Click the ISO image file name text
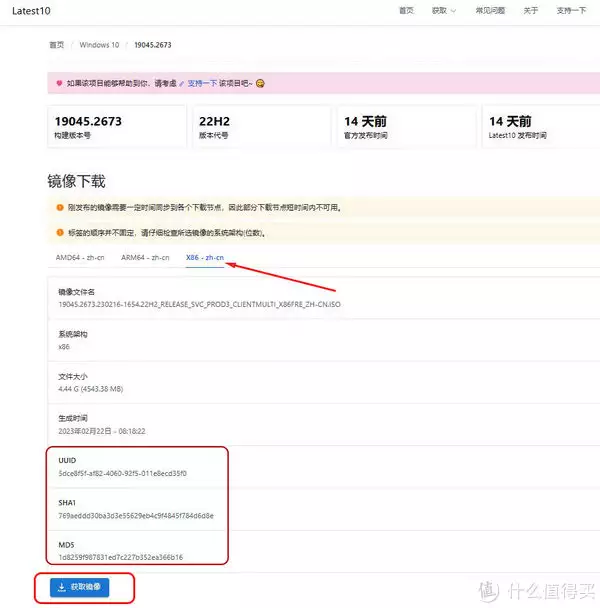This screenshot has height=608, width=600. point(199,304)
